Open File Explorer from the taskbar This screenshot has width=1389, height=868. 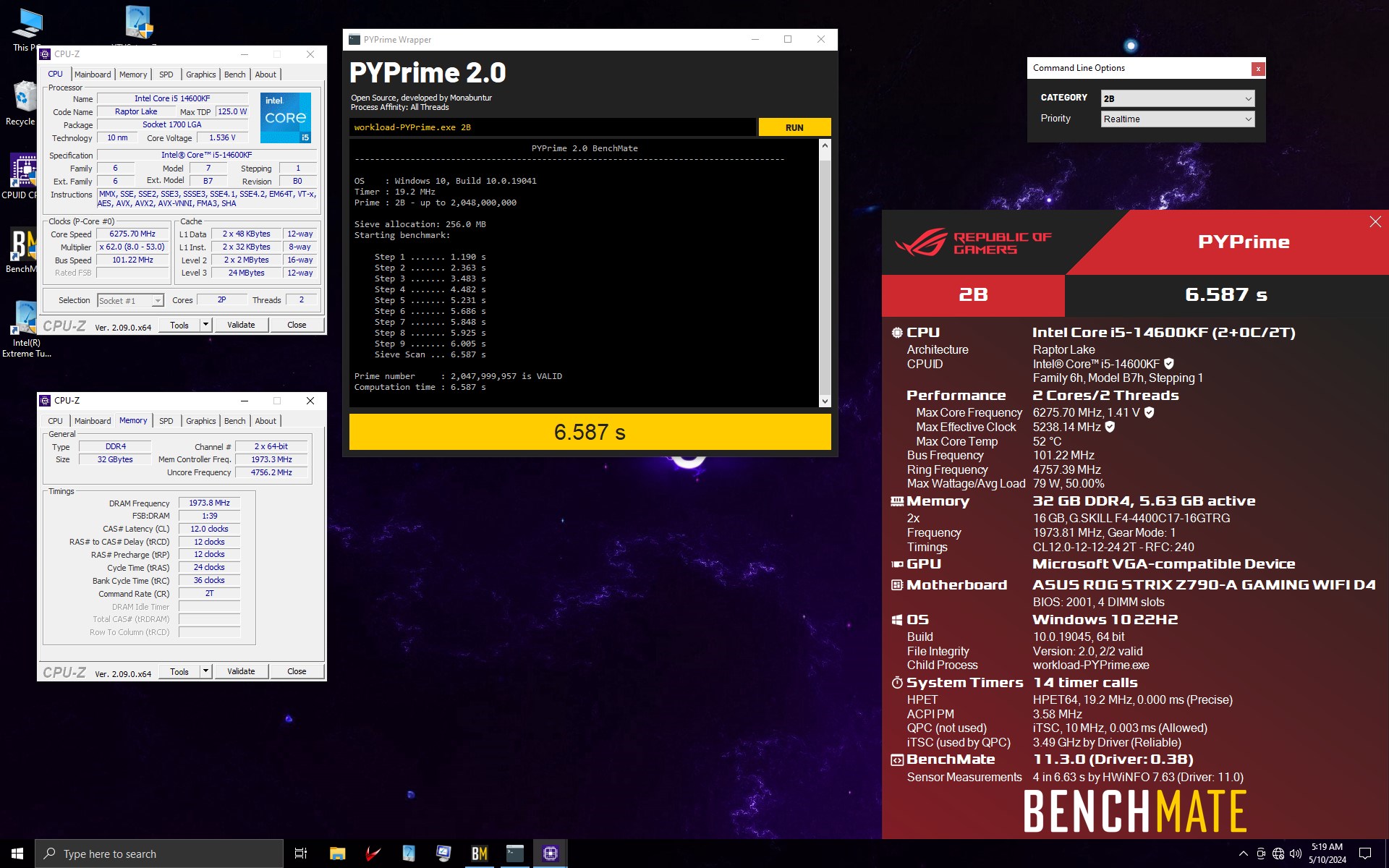pos(337,854)
